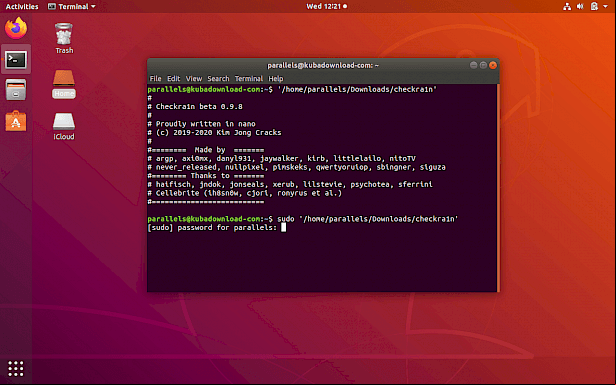The image size is (616, 385).
Task: Open Activities overview
Action: coord(22,6)
